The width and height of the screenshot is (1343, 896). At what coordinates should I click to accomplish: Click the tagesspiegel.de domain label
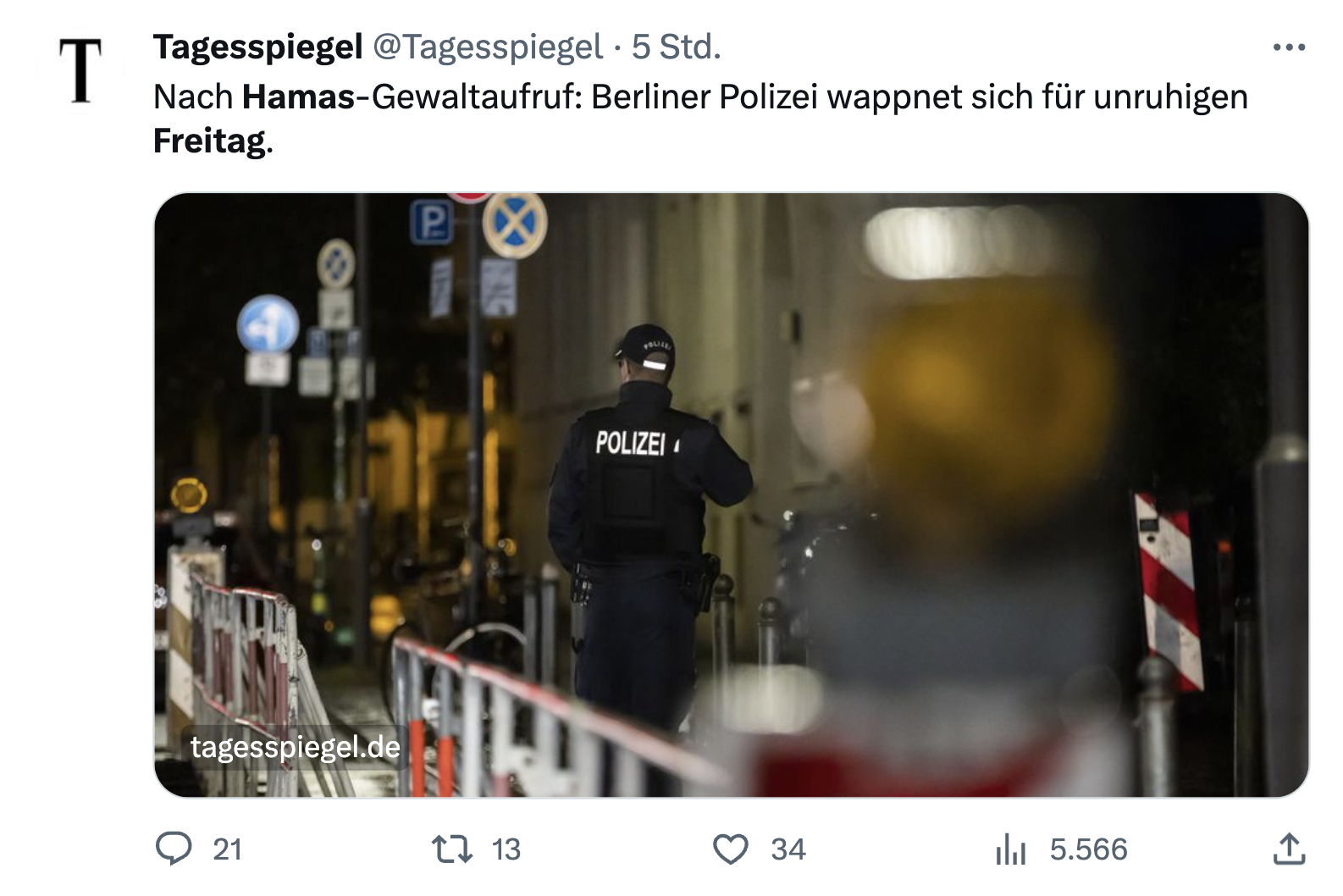pos(295,747)
